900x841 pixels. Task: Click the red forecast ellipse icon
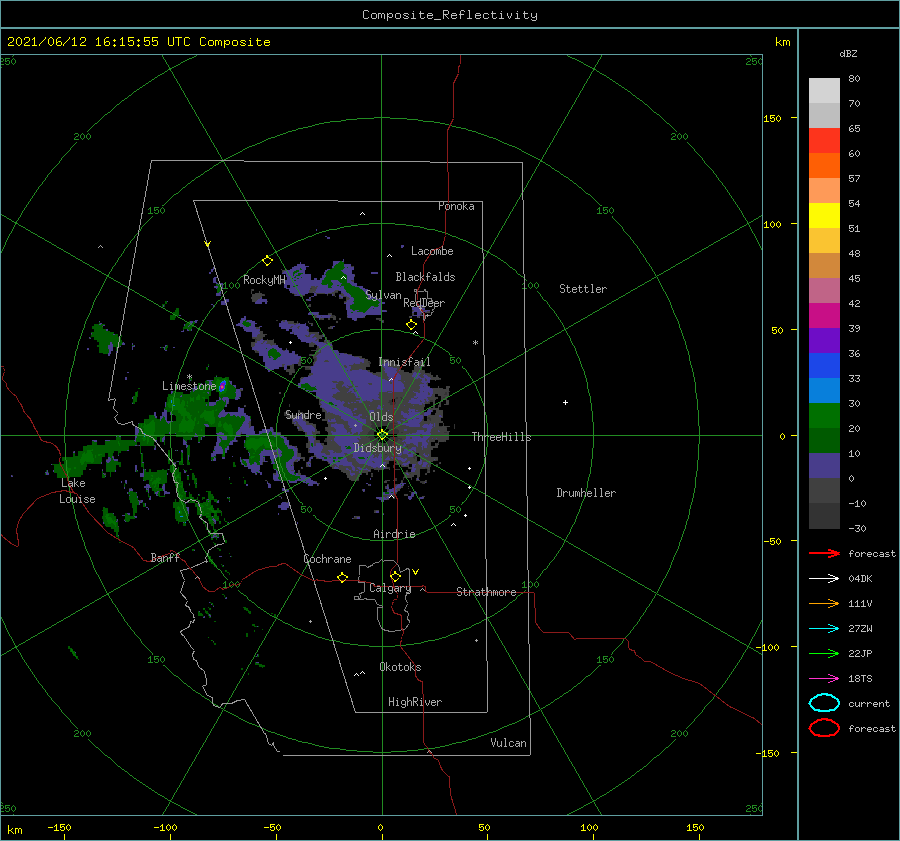point(824,728)
